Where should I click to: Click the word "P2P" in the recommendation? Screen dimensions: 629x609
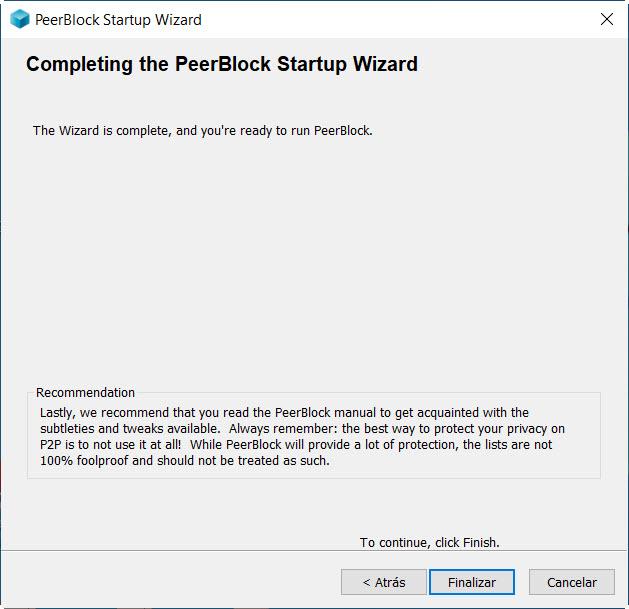tap(51, 445)
